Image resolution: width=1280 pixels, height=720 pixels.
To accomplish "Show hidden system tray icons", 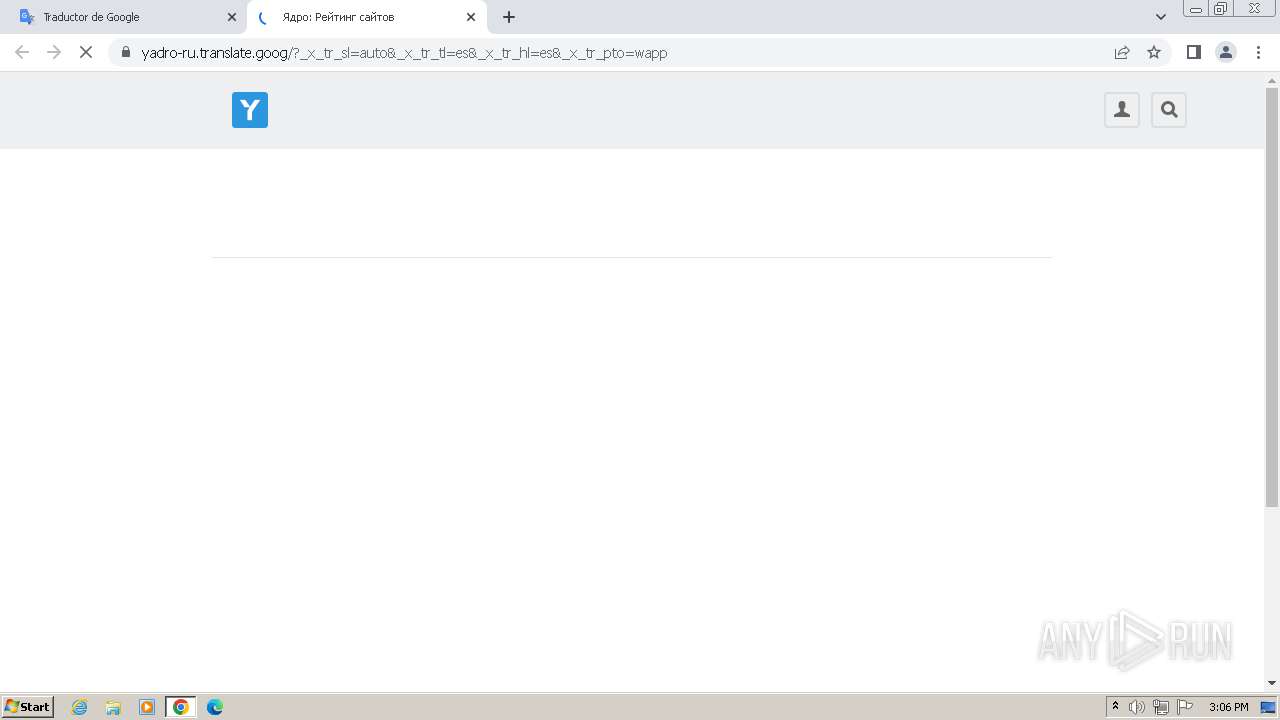I will coord(1116,707).
